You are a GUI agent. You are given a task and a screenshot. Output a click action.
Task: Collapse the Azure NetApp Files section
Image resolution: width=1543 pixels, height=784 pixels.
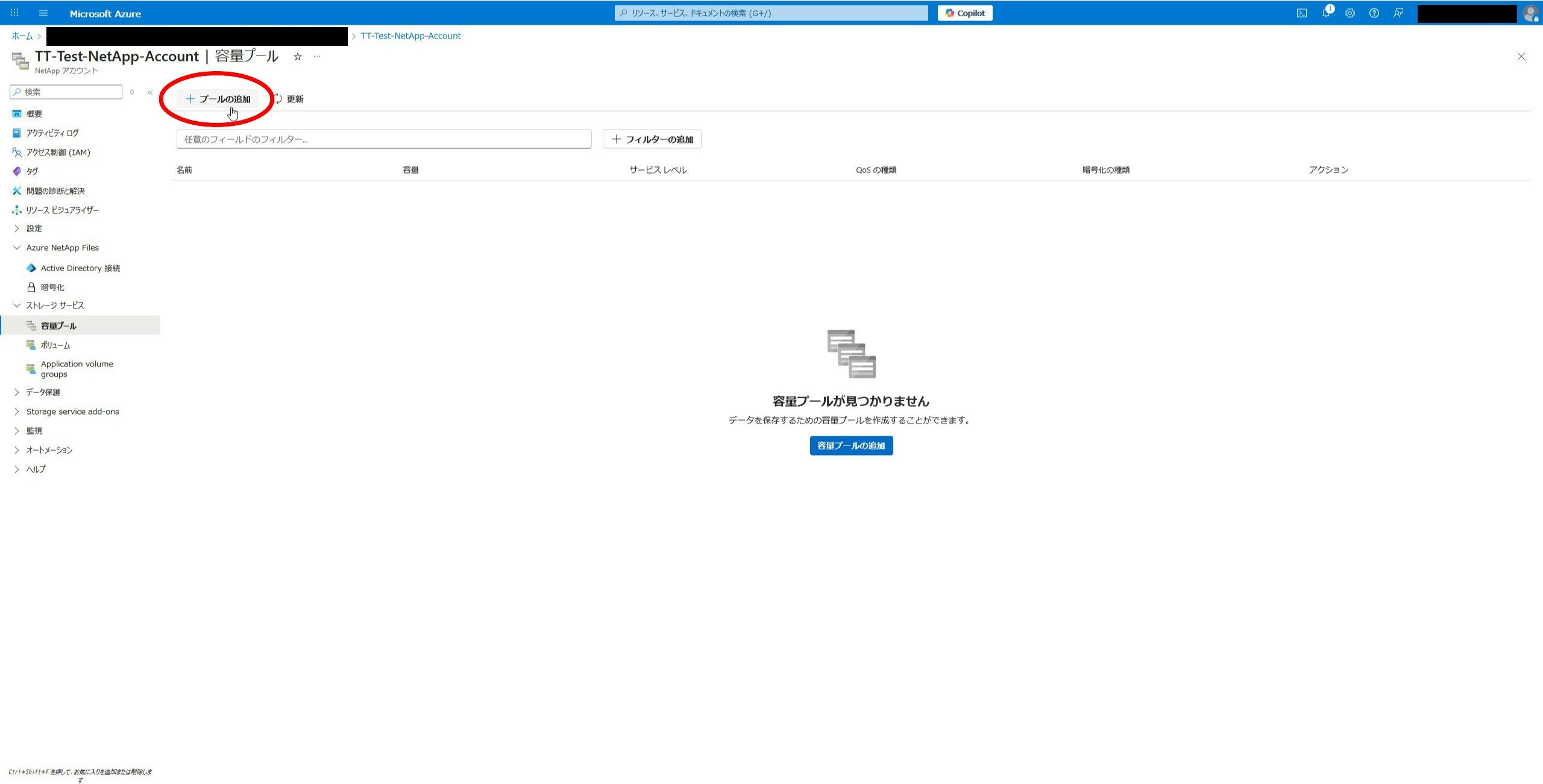[x=61, y=248]
